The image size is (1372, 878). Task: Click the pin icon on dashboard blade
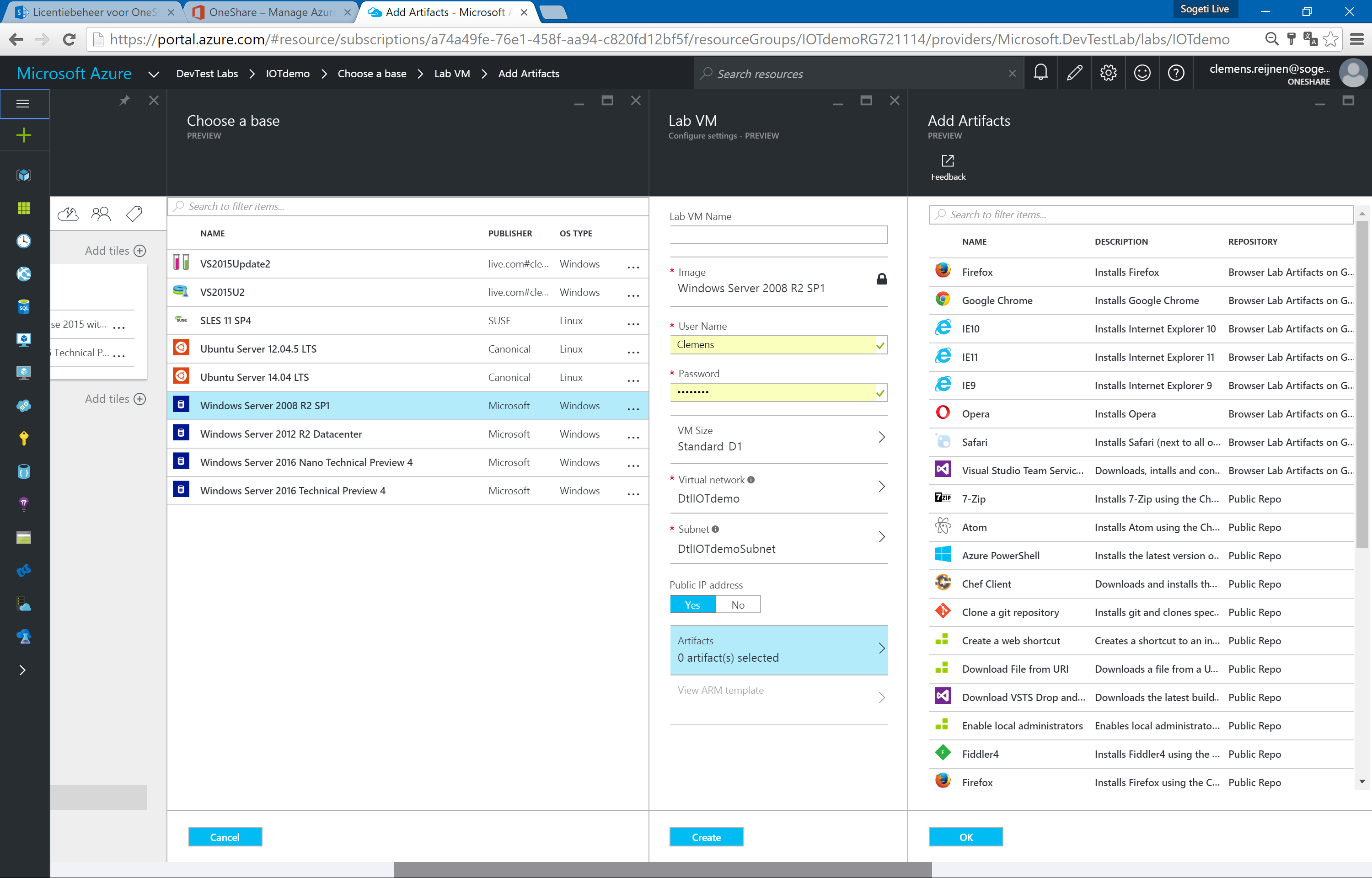(x=124, y=101)
